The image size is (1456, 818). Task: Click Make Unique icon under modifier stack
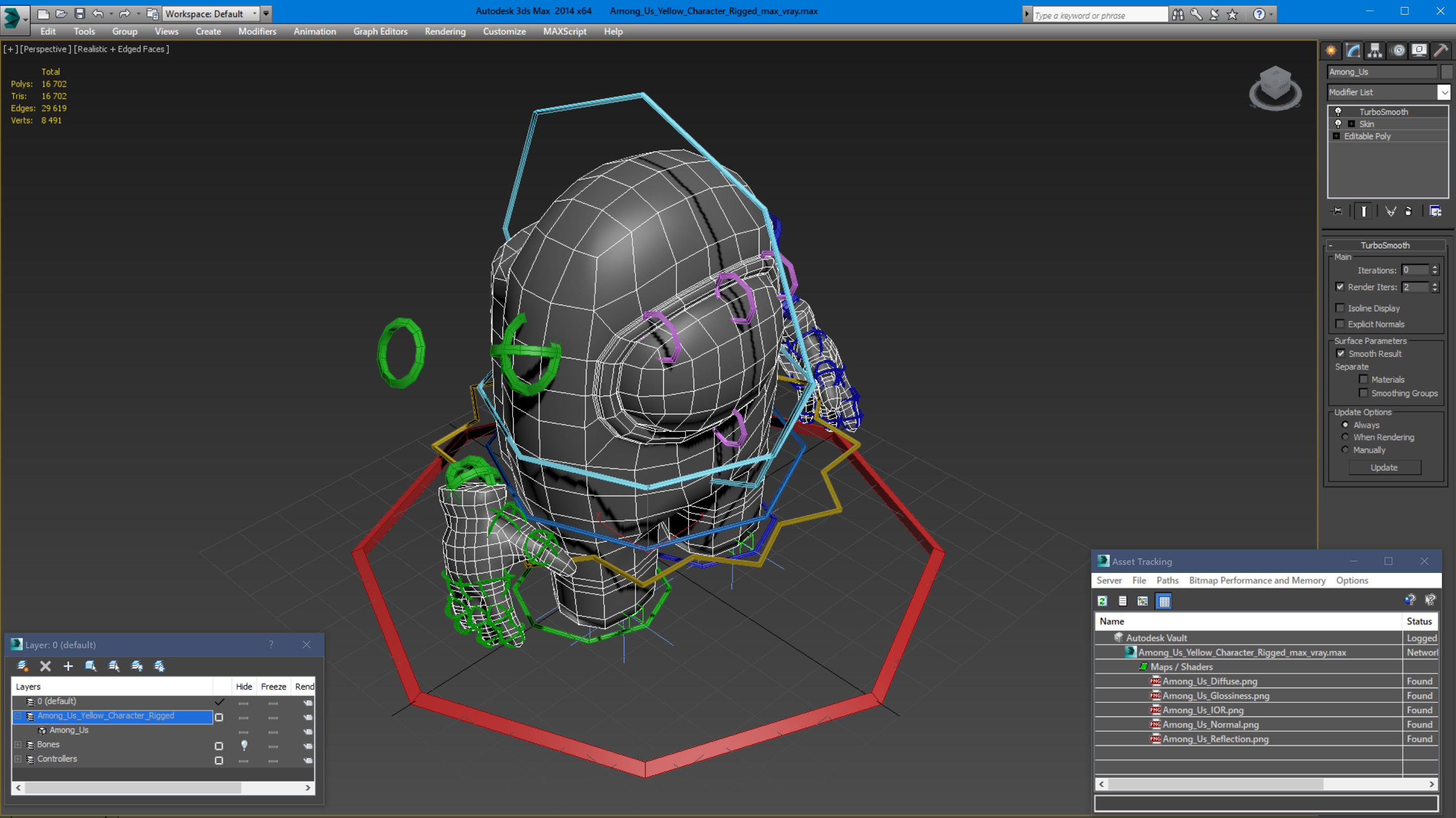[x=1391, y=211]
